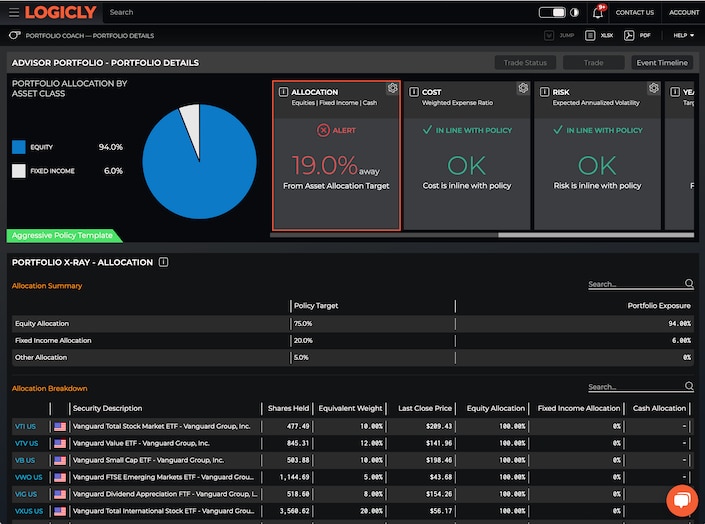This screenshot has height=524, width=705.
Task: Click the Portfolio Exposure column header
Action: [x=659, y=305]
